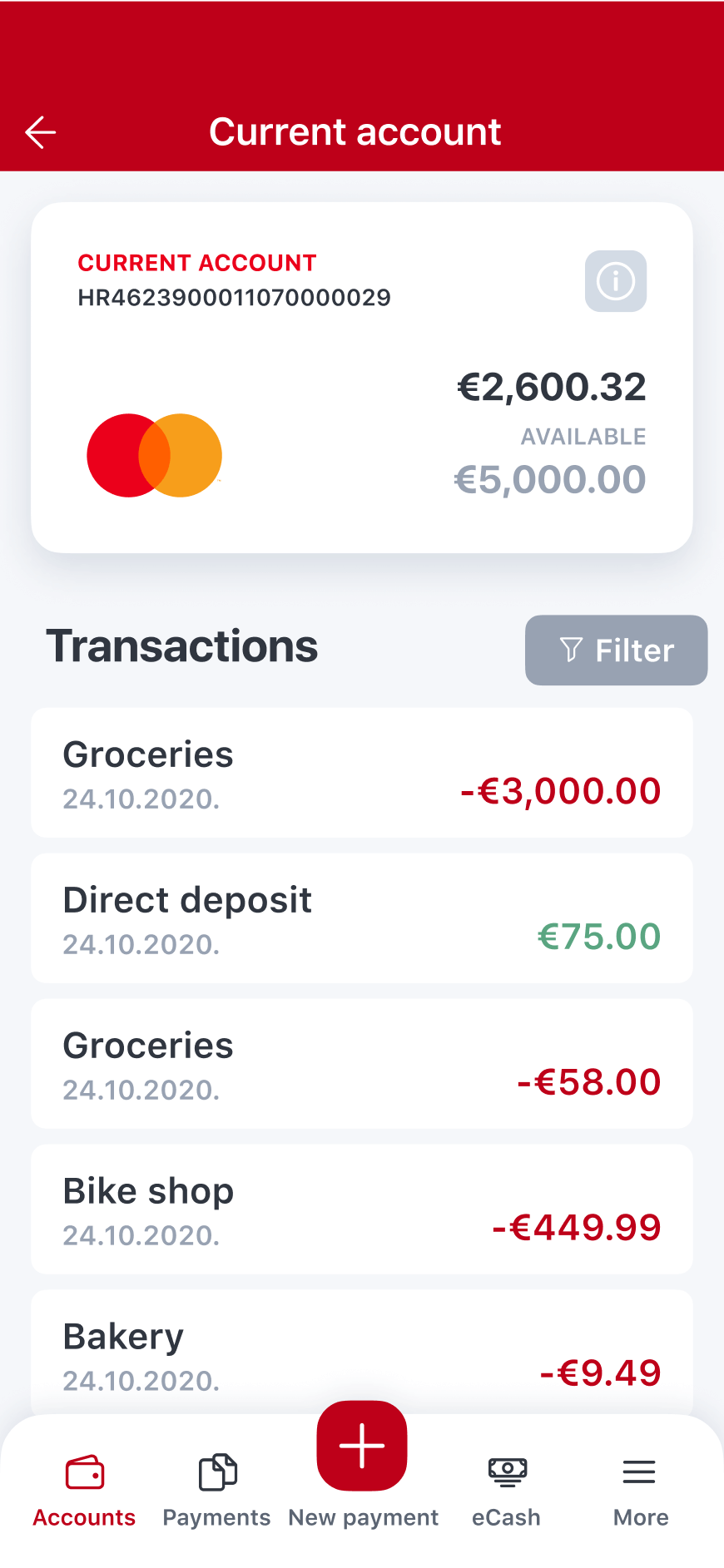This screenshot has width=724, height=1568.
Task: Tap the back arrow icon
Action: pos(40,132)
